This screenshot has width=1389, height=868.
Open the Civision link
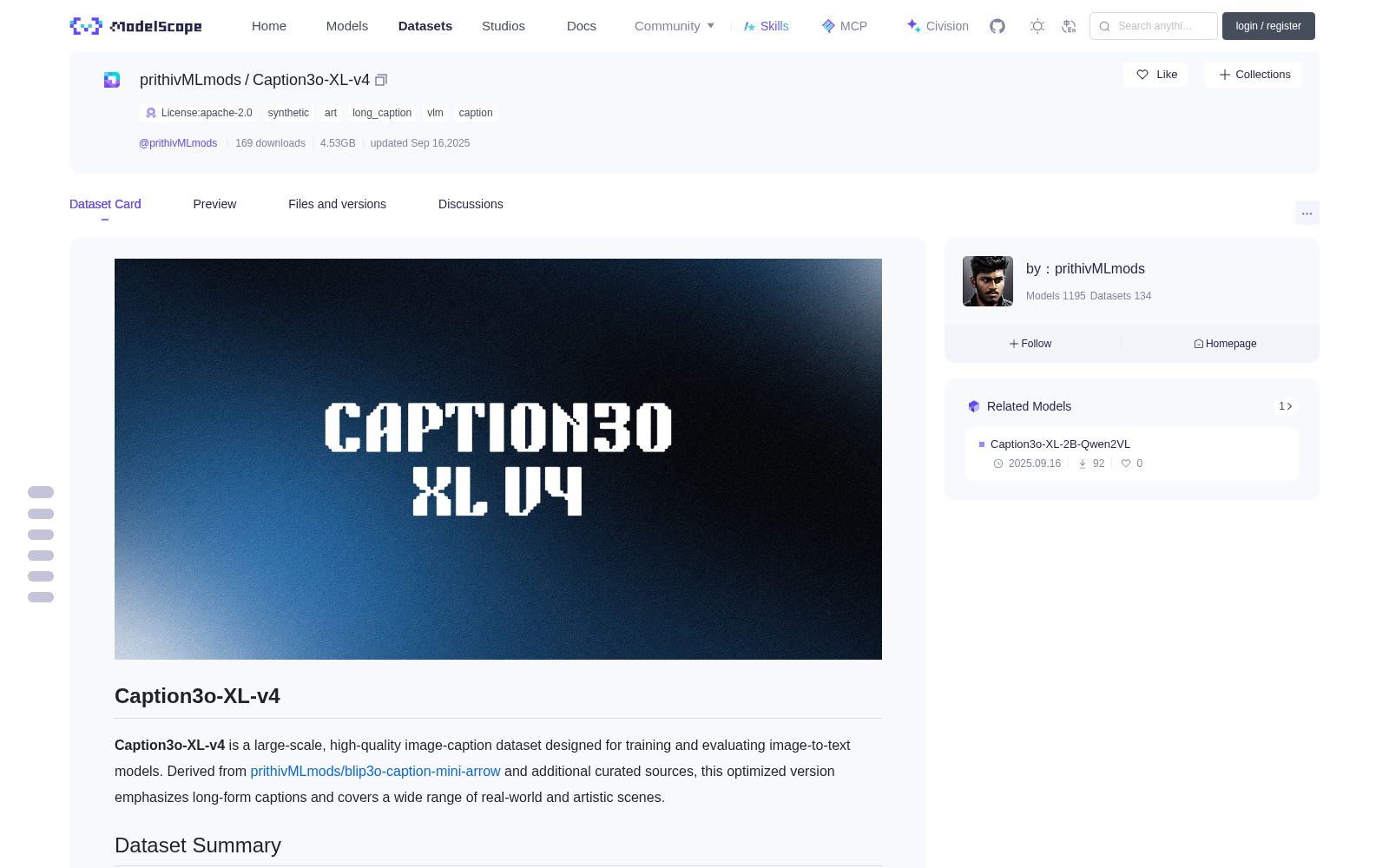[938, 26]
